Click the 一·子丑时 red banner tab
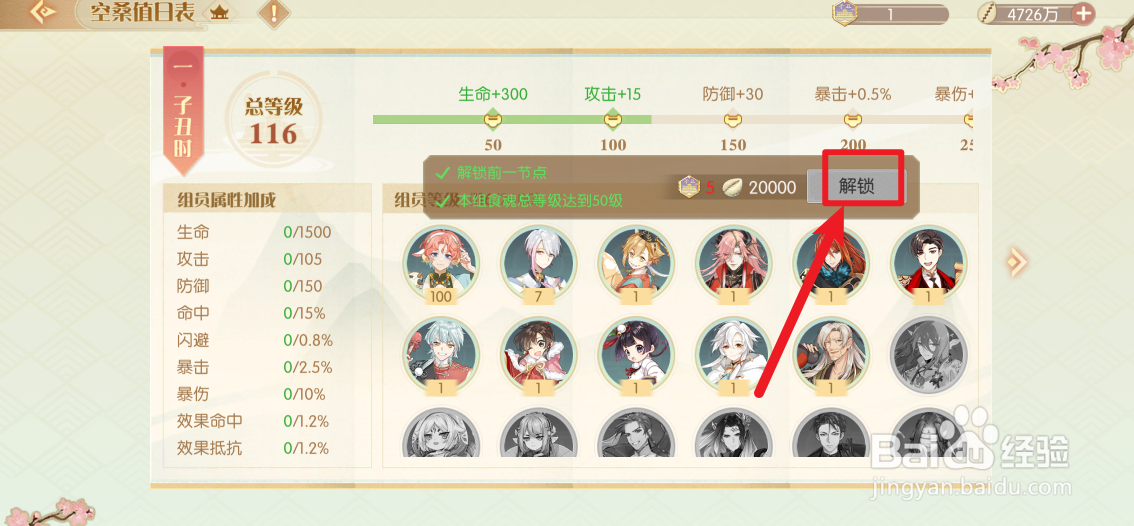1134x526 pixels. (x=183, y=110)
